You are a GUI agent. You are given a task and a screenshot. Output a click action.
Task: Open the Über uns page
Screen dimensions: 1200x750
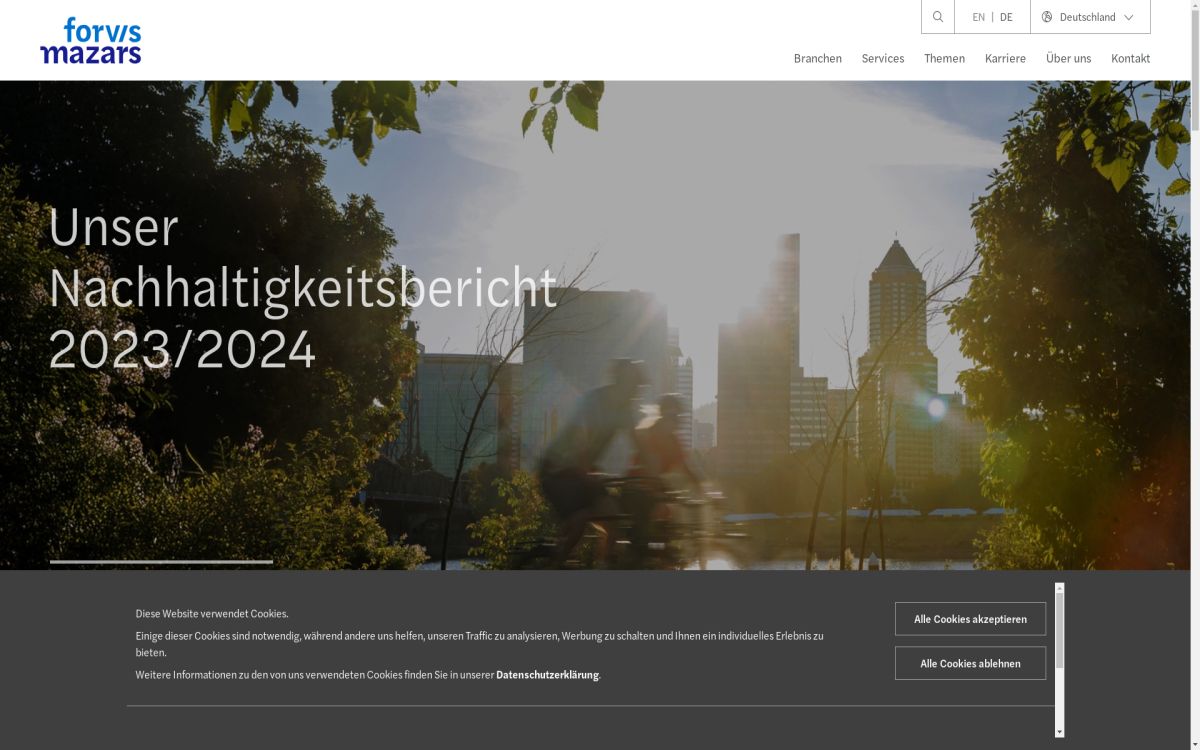point(1068,58)
